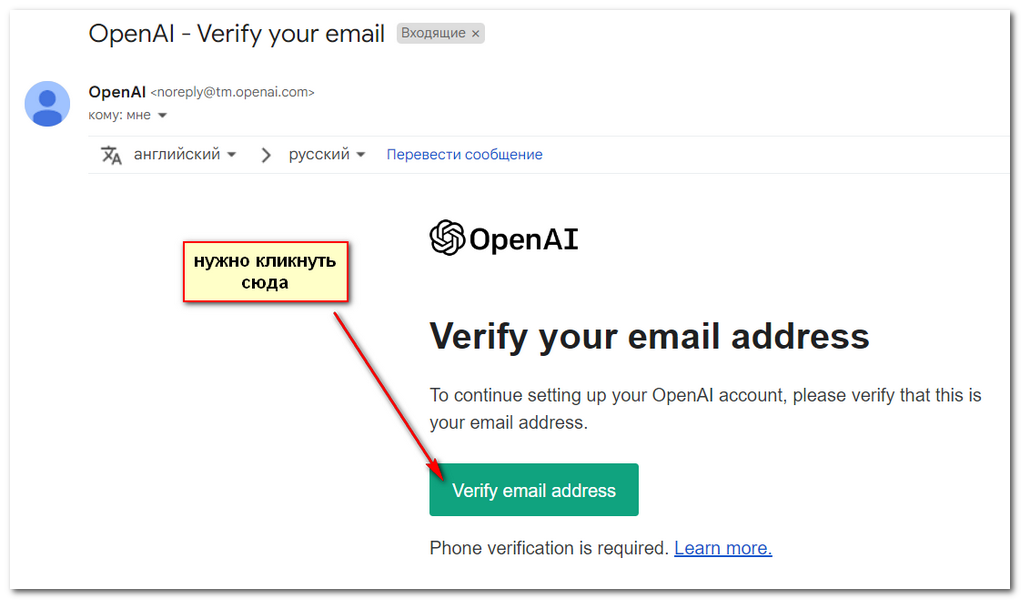This screenshot has width=1021, height=600.
Task: Expand recipient details arrow next to кому: мне
Action: 163,115
